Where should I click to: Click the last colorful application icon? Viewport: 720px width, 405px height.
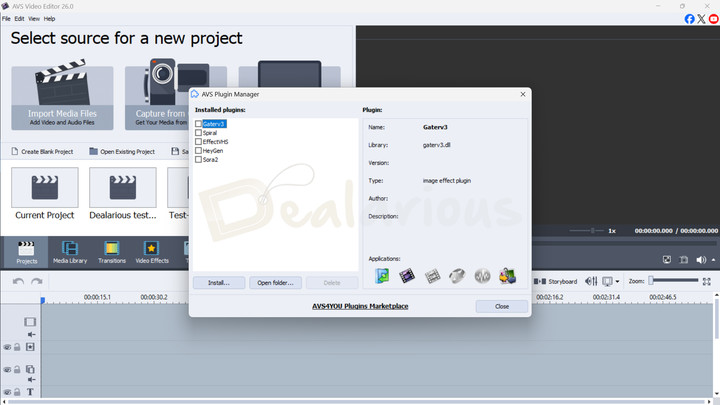coord(507,276)
